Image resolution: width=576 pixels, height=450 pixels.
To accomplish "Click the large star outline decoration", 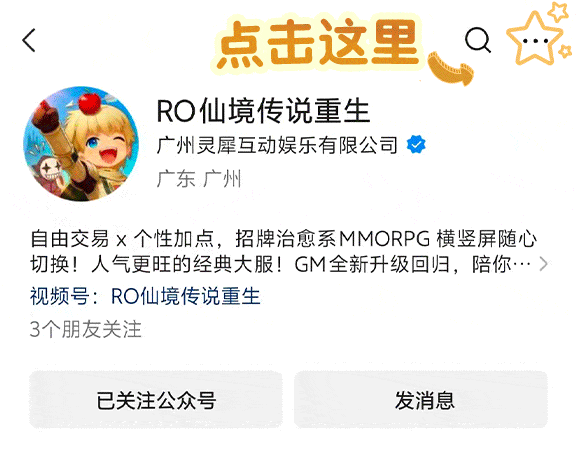I will (534, 39).
